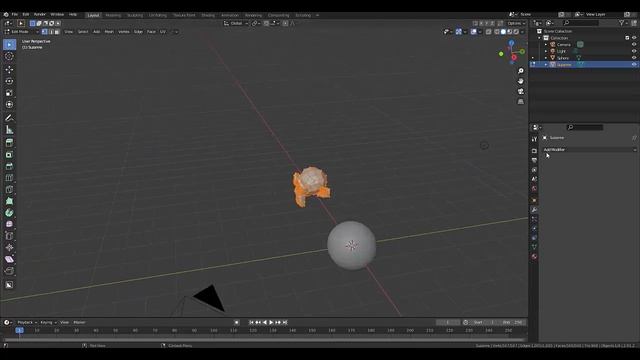This screenshot has width=640, height=360.
Task: Open the Modifier properties wrench tab
Action: tap(534, 210)
